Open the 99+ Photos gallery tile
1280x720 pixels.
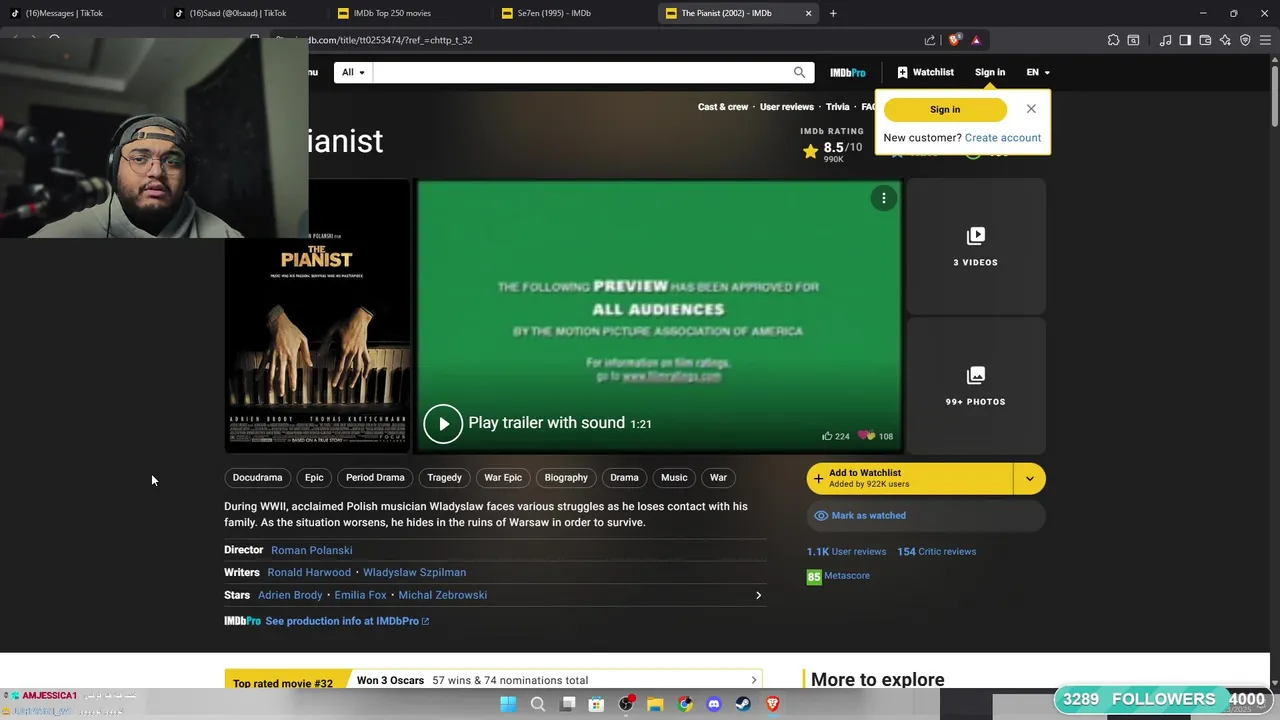click(x=975, y=386)
